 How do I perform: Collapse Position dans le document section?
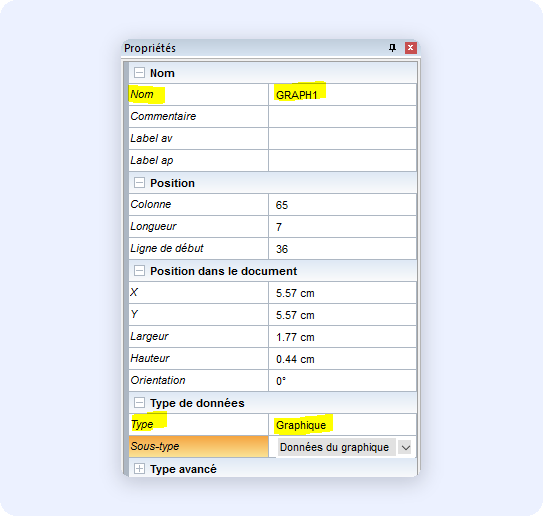139,270
